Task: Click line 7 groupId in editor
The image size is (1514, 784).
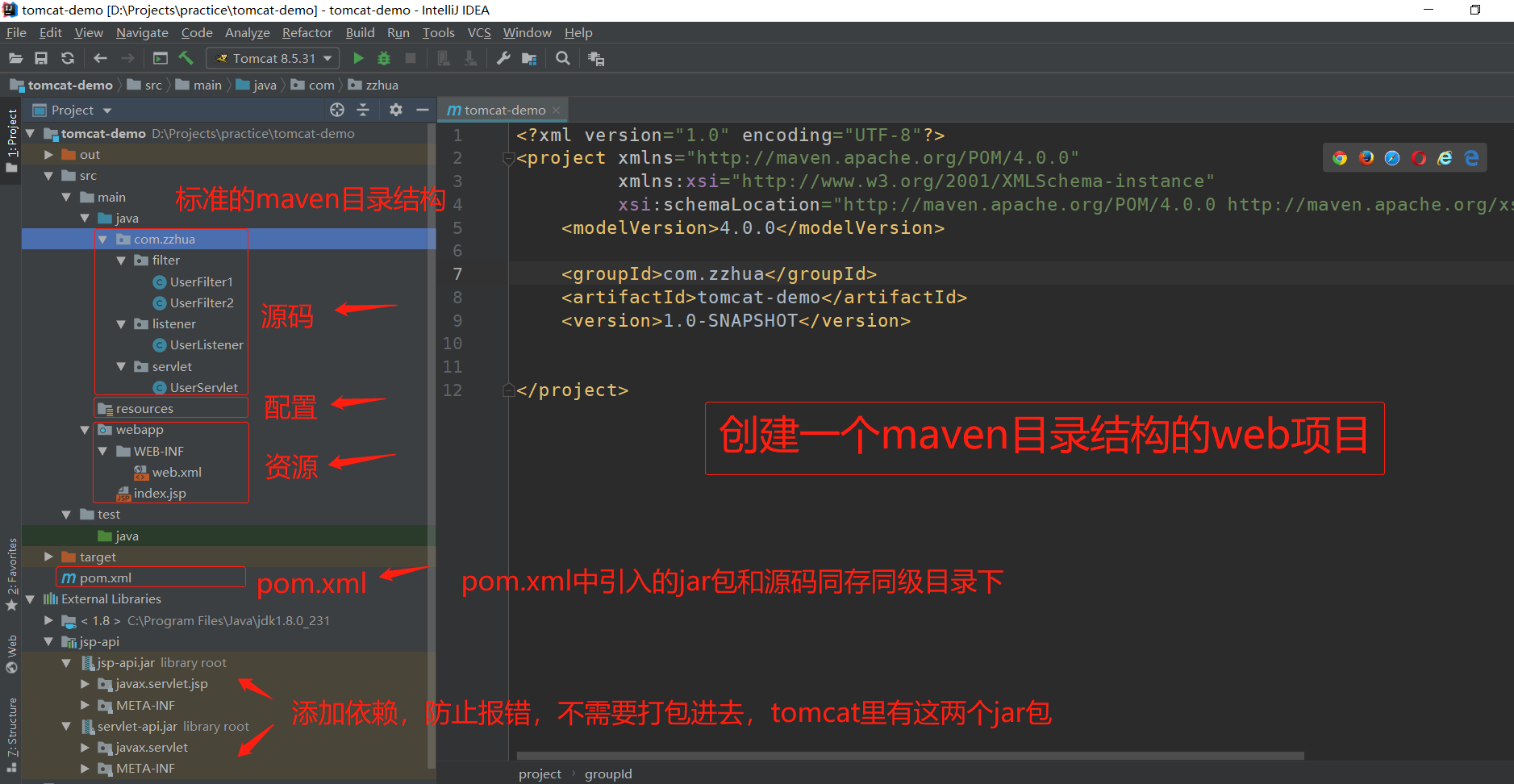Action: point(719,274)
